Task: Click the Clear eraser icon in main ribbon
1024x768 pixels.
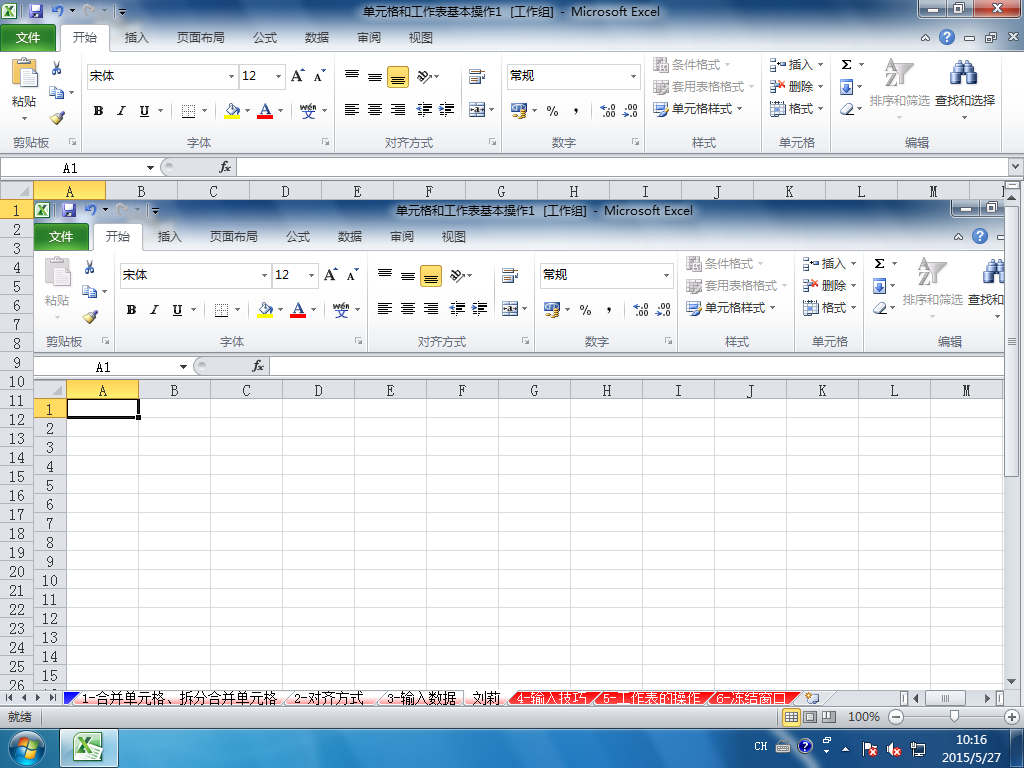Action: [847, 109]
